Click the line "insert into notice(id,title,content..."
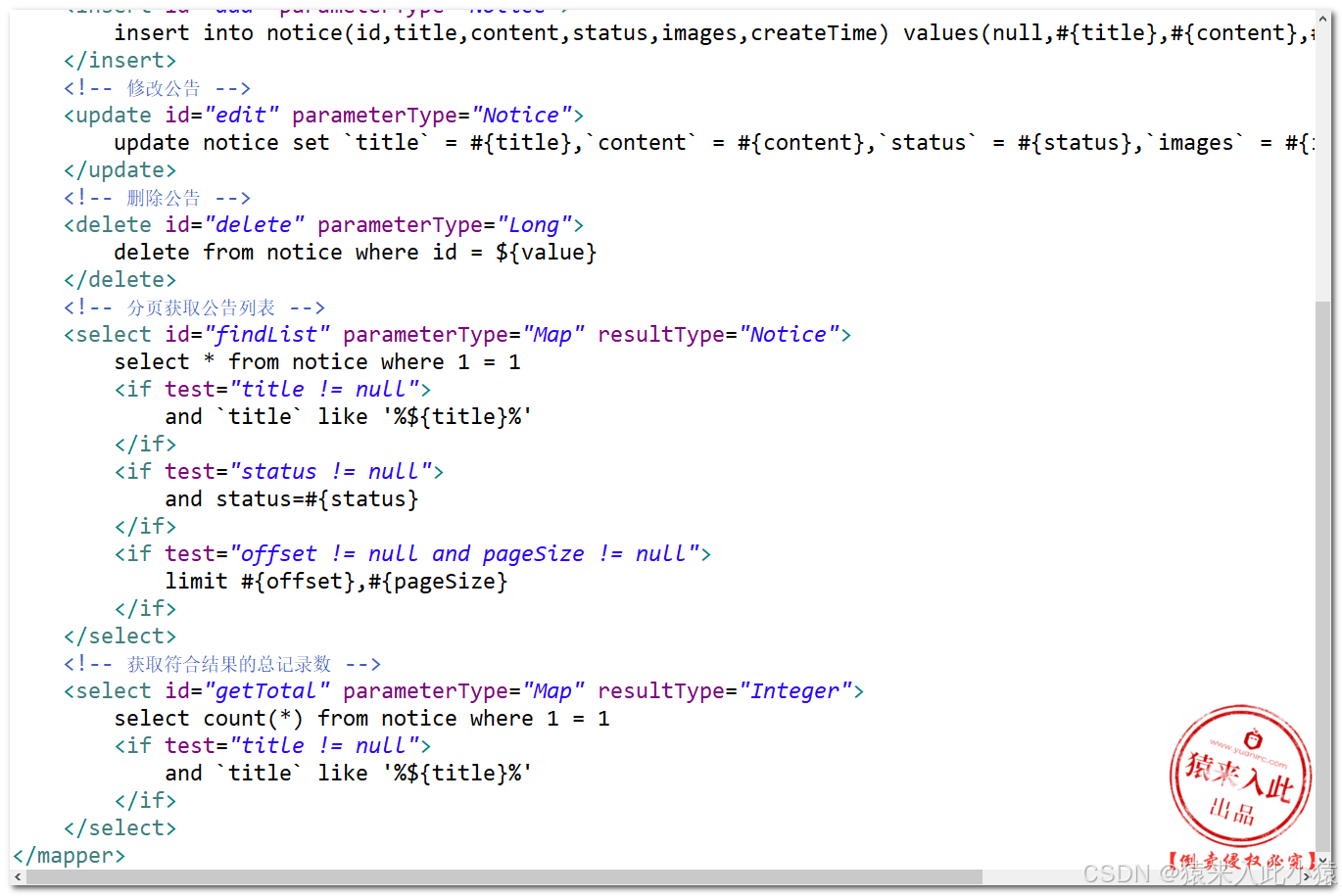The height and width of the screenshot is (896, 1342). [715, 33]
